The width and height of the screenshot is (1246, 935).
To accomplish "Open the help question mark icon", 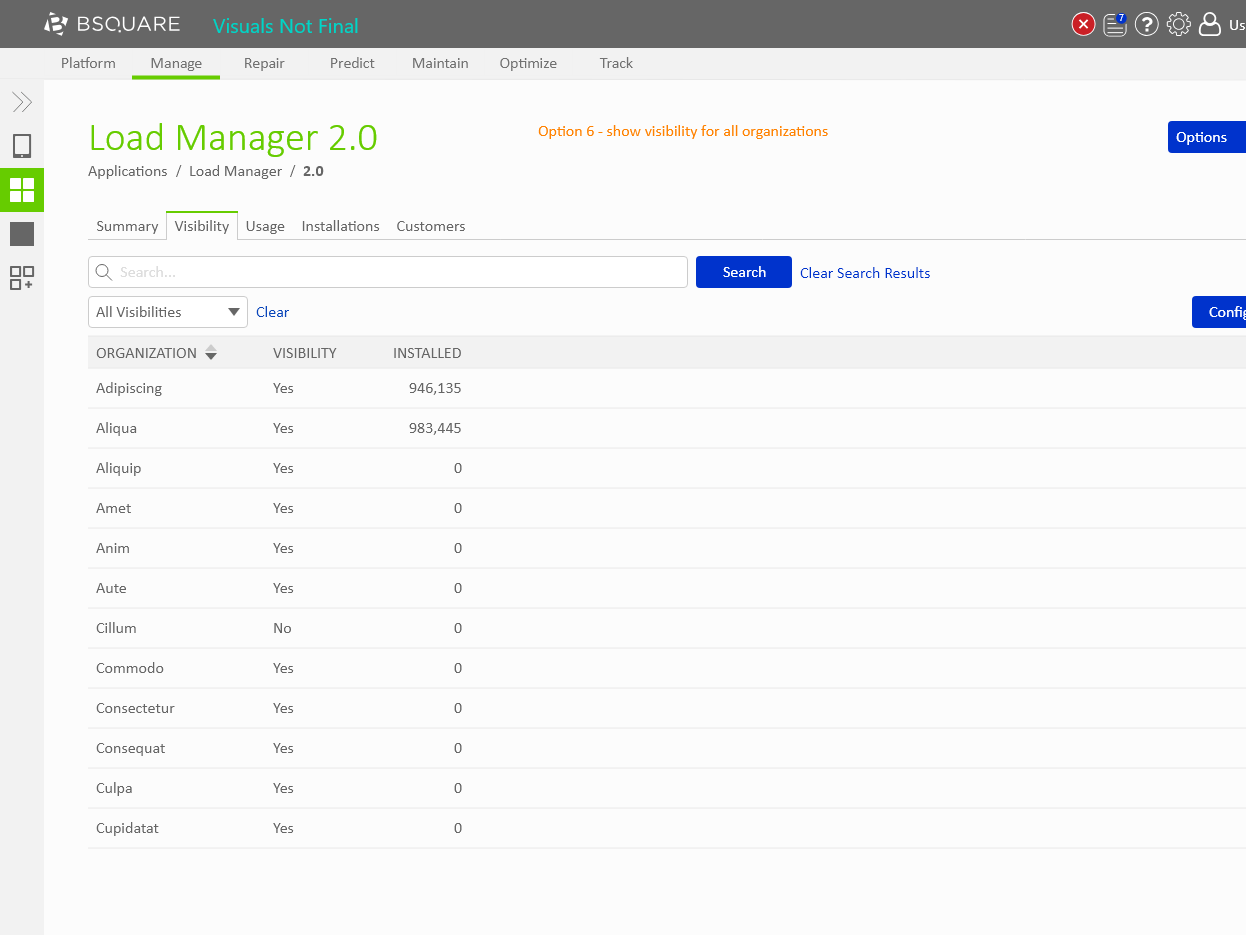I will [1147, 24].
